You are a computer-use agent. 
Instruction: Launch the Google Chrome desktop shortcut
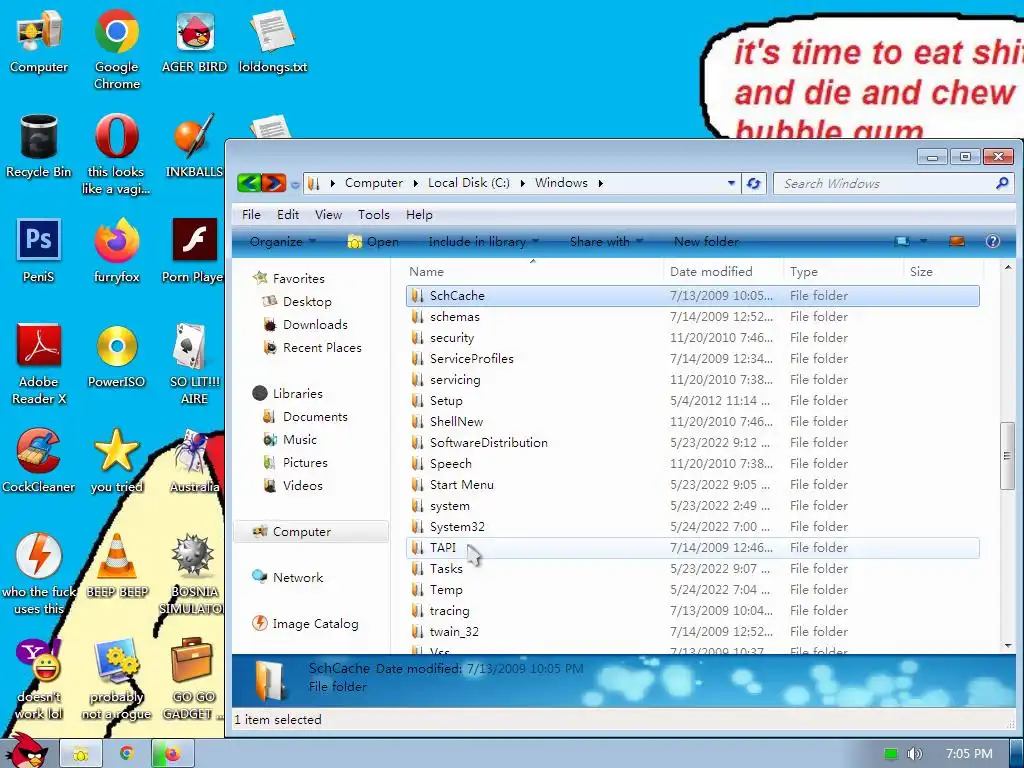pyautogui.click(x=116, y=50)
